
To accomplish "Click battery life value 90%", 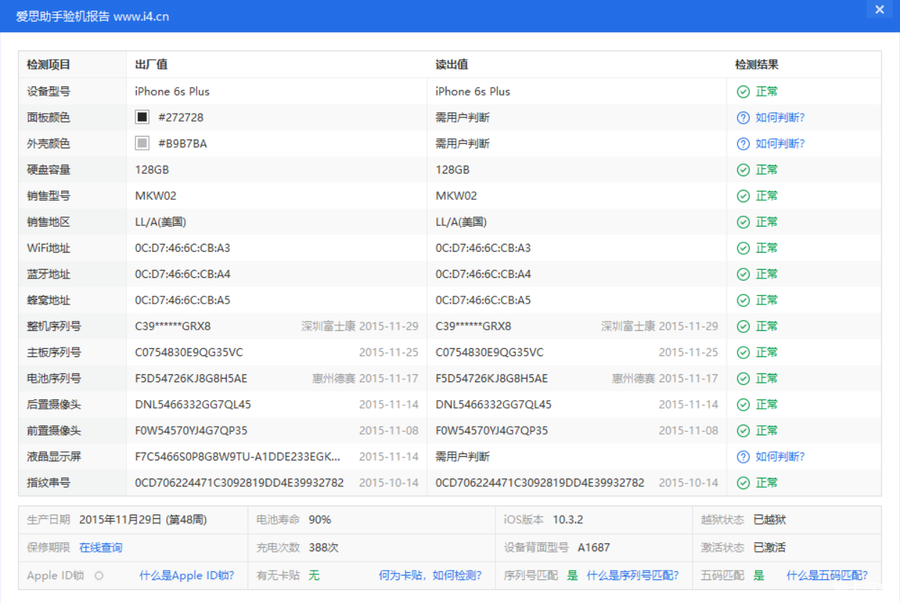I will tap(320, 520).
